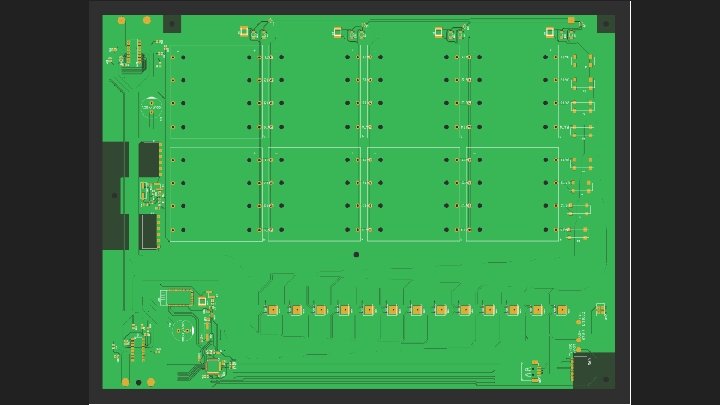
Task: Click the round capacitor footprint near the top-left
Action: [x=151, y=107]
